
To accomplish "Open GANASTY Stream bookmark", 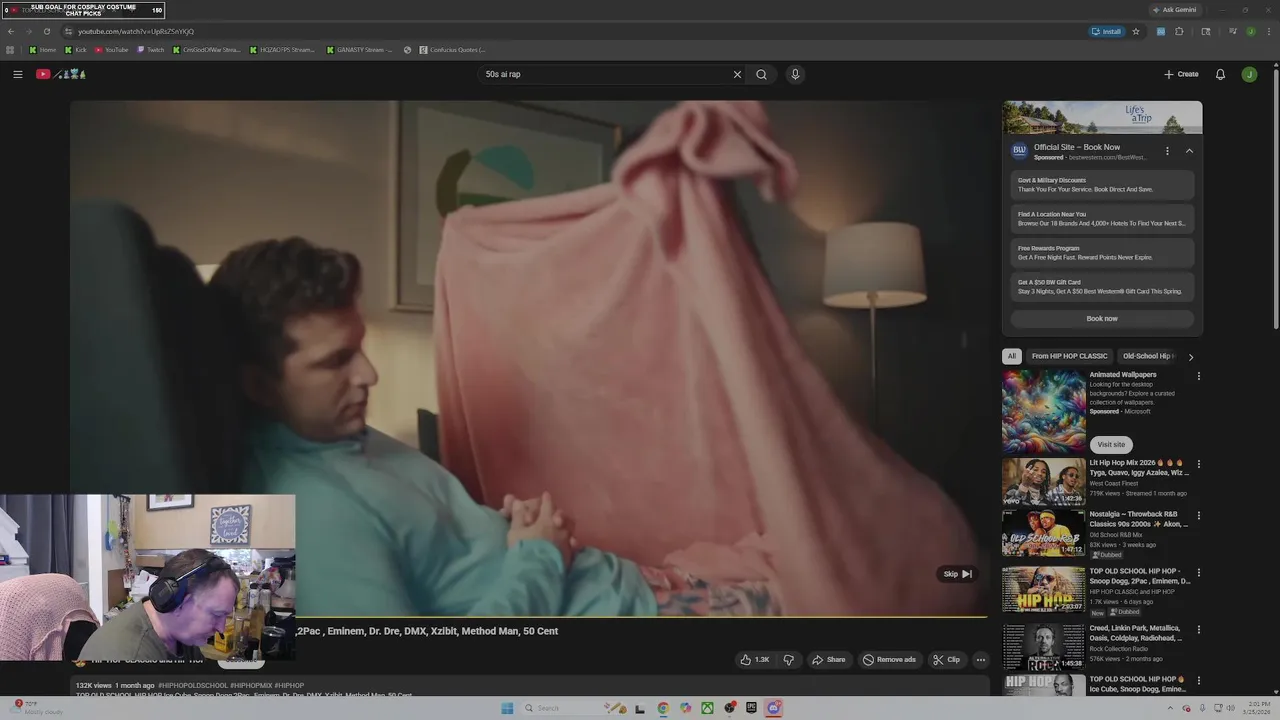I will (359, 49).
